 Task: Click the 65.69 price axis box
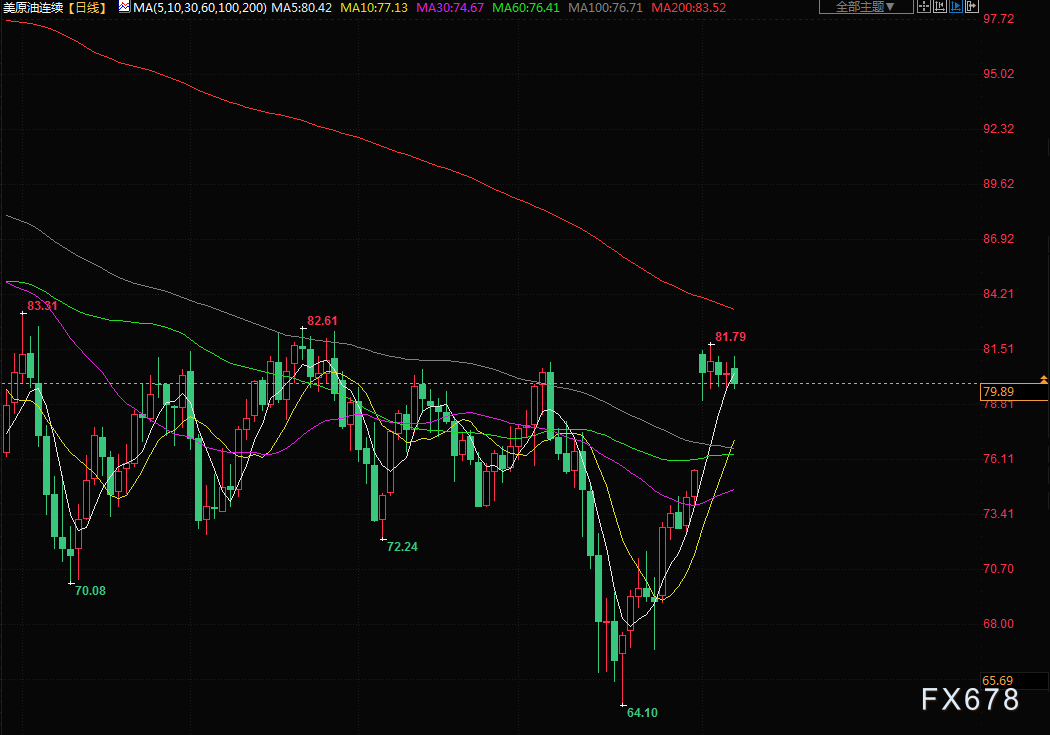click(x=1014, y=681)
